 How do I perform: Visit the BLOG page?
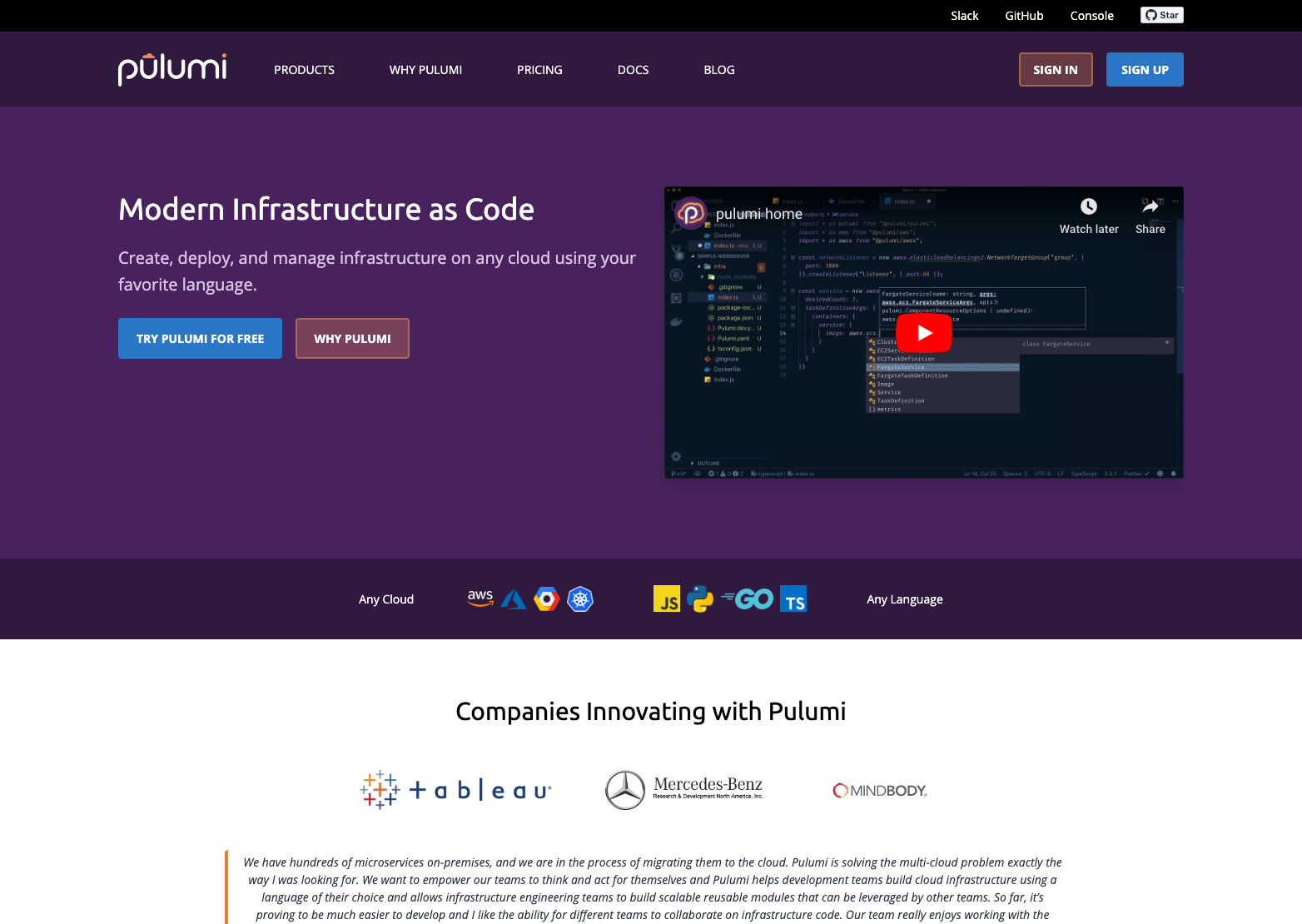point(719,70)
